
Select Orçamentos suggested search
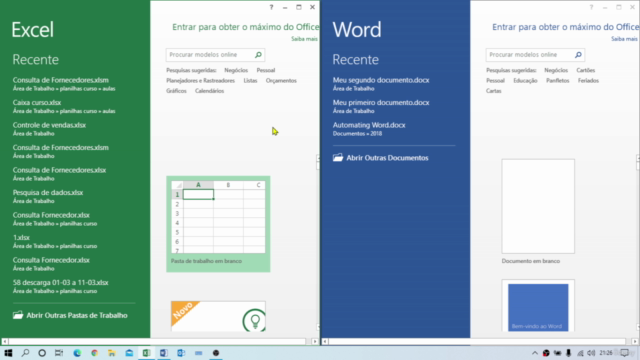281,80
